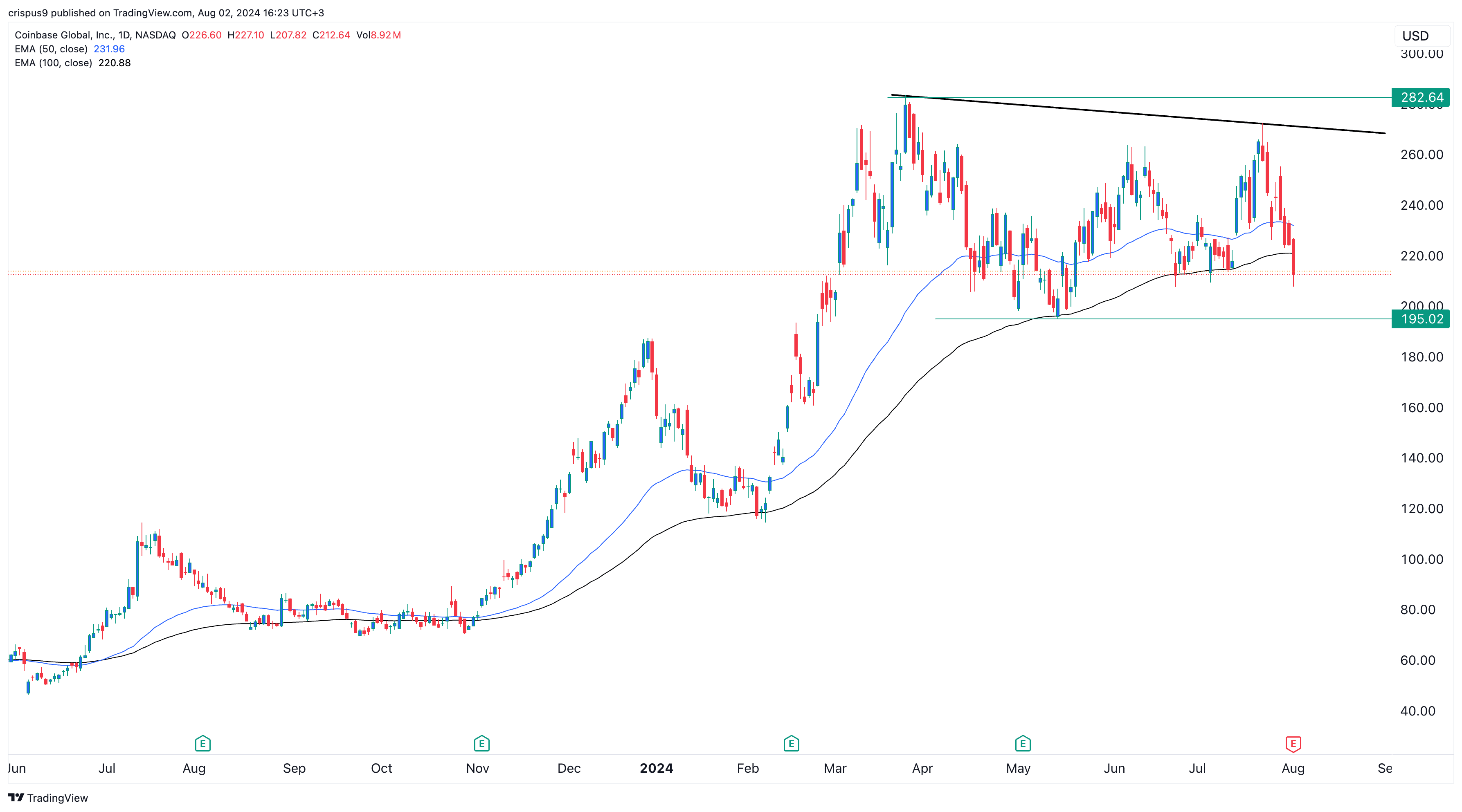This screenshot has height=812, width=1462.
Task: Click the 40.00 price axis label
Action: [1418, 711]
